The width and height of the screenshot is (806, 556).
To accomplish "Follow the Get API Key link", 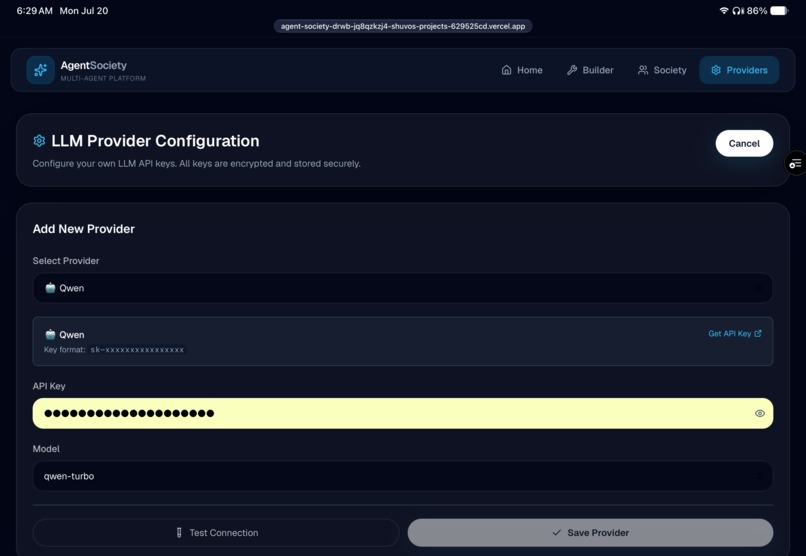I will click(735, 333).
